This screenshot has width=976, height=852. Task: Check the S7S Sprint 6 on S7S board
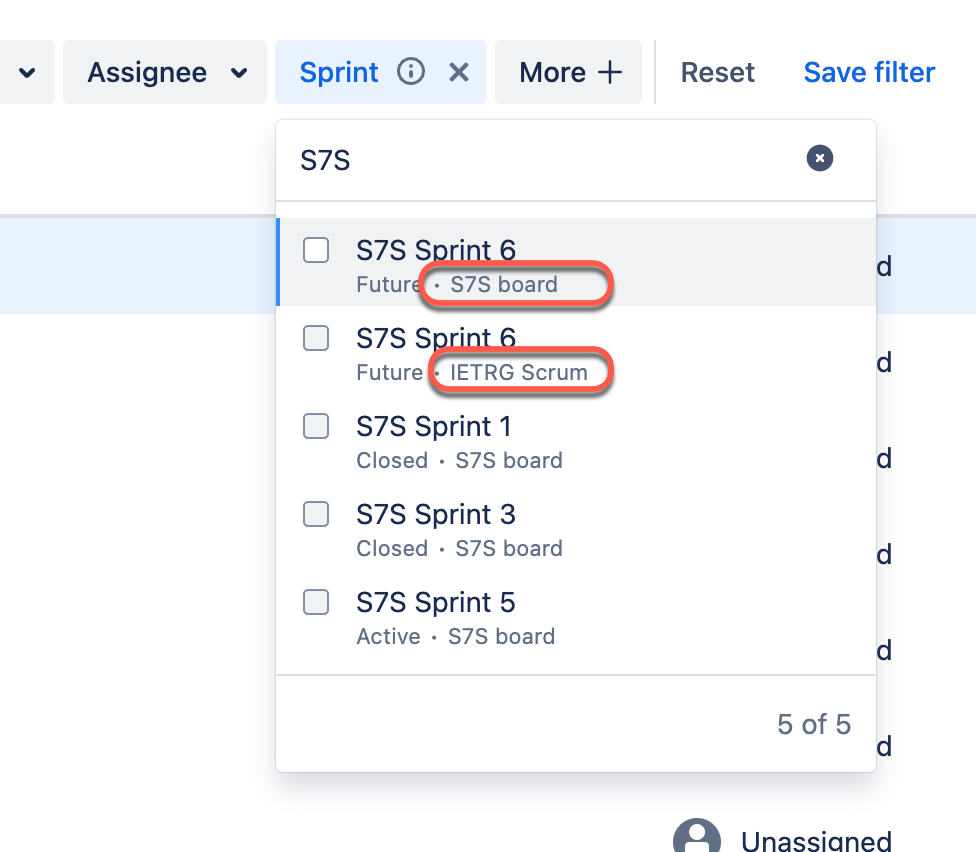pos(315,250)
